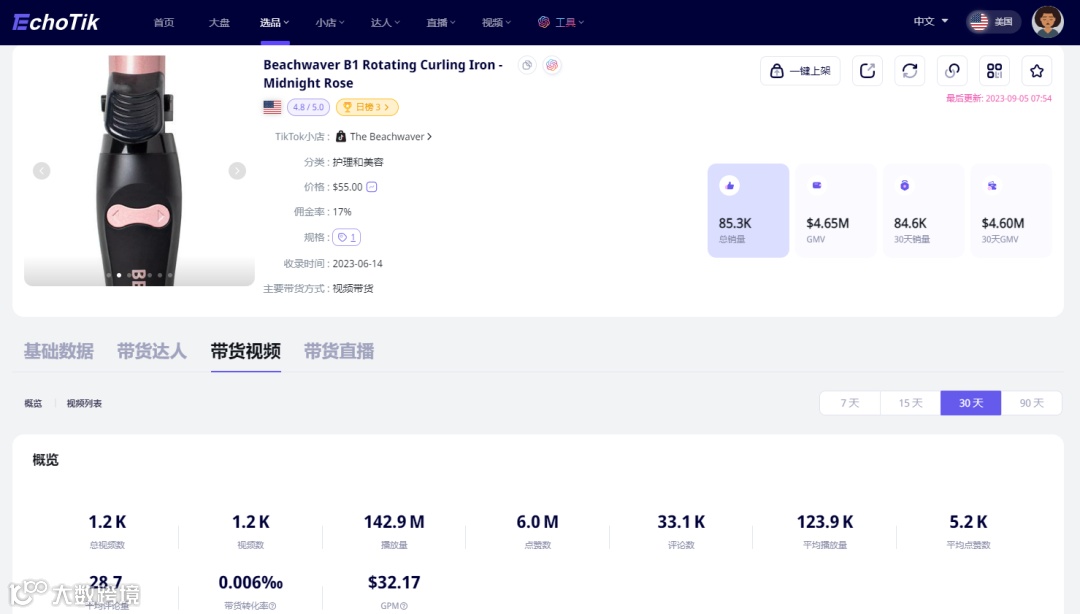Expand the 选品 nav dropdown
This screenshot has width=1080, height=614.
pos(274,22)
